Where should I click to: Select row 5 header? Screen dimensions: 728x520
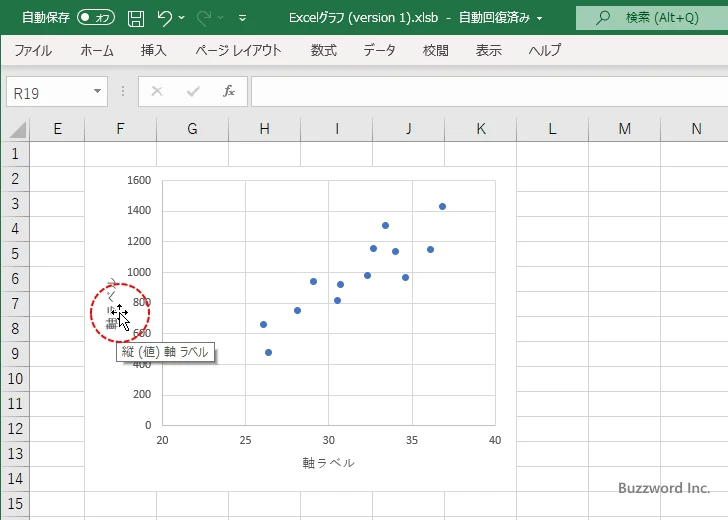point(15,254)
